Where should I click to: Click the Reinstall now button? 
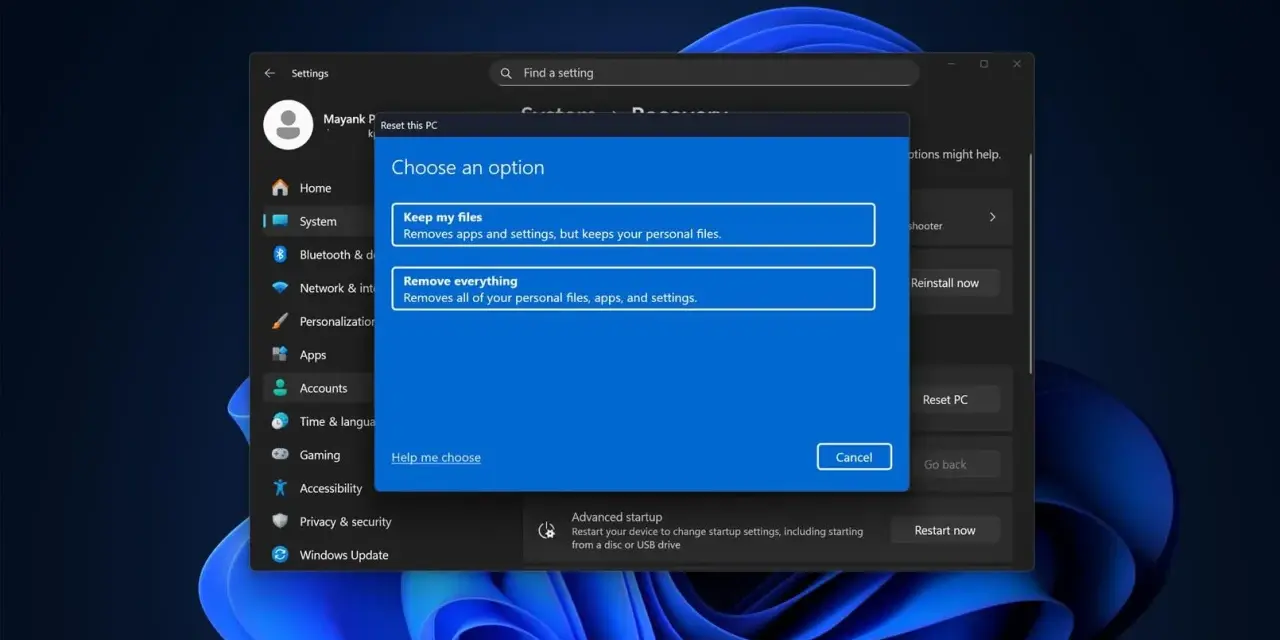pos(954,283)
